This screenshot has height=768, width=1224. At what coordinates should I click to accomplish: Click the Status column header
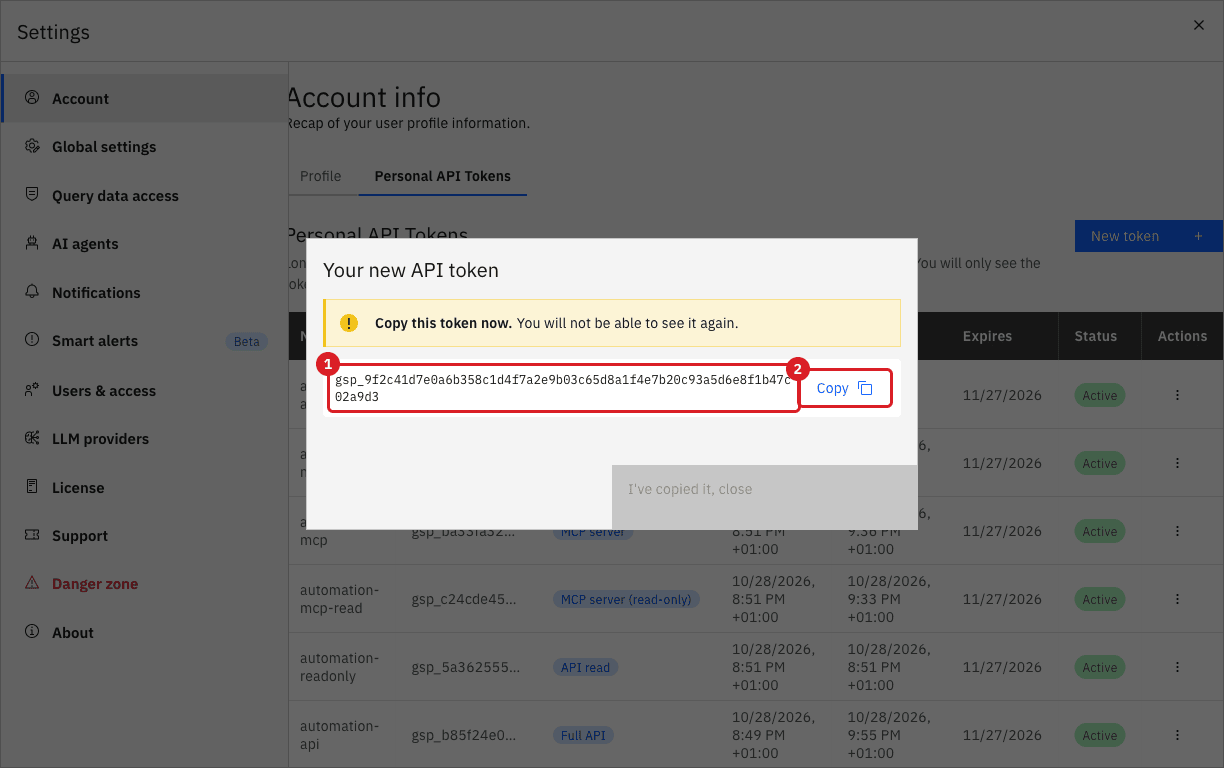(x=1096, y=336)
